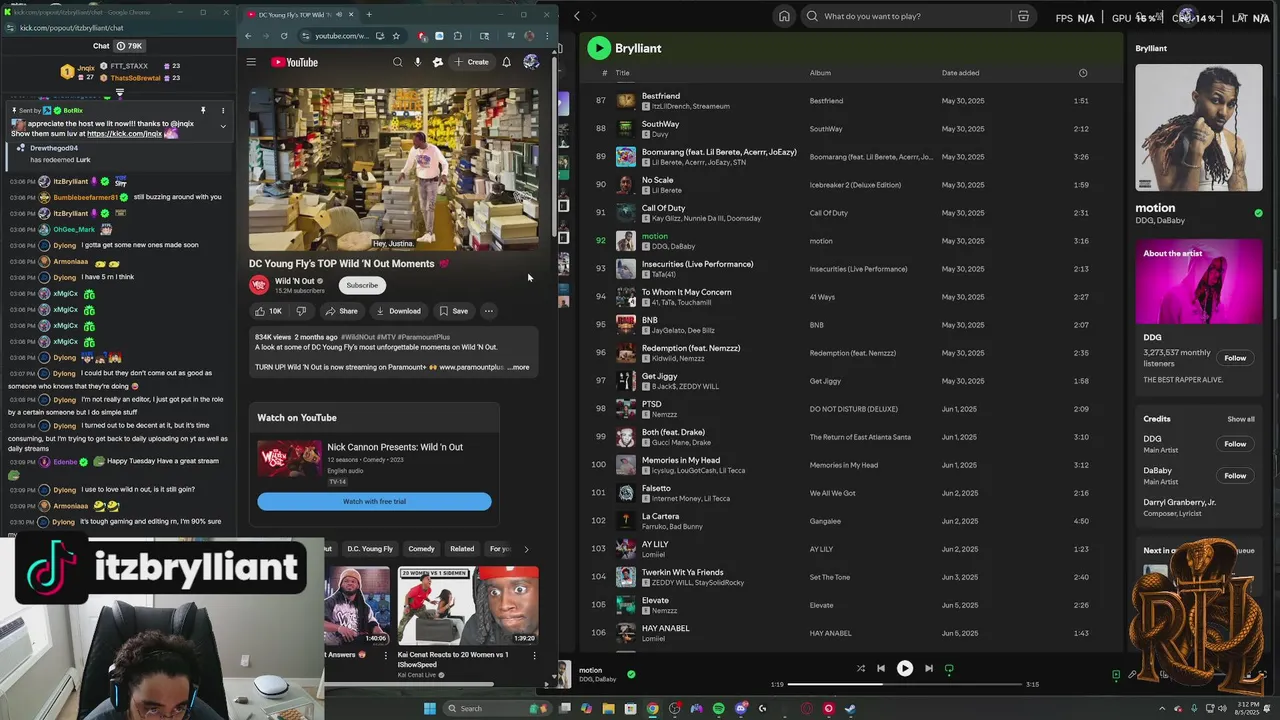1280x720 pixels.
Task: Subscribe to Wild 'N Out channel
Action: [x=362, y=285]
